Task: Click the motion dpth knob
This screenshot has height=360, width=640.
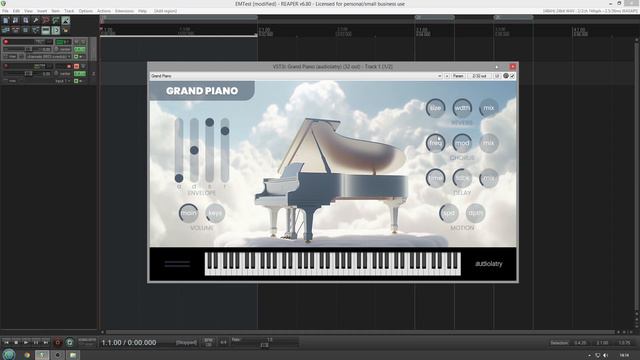Action: pyautogui.click(x=476, y=213)
